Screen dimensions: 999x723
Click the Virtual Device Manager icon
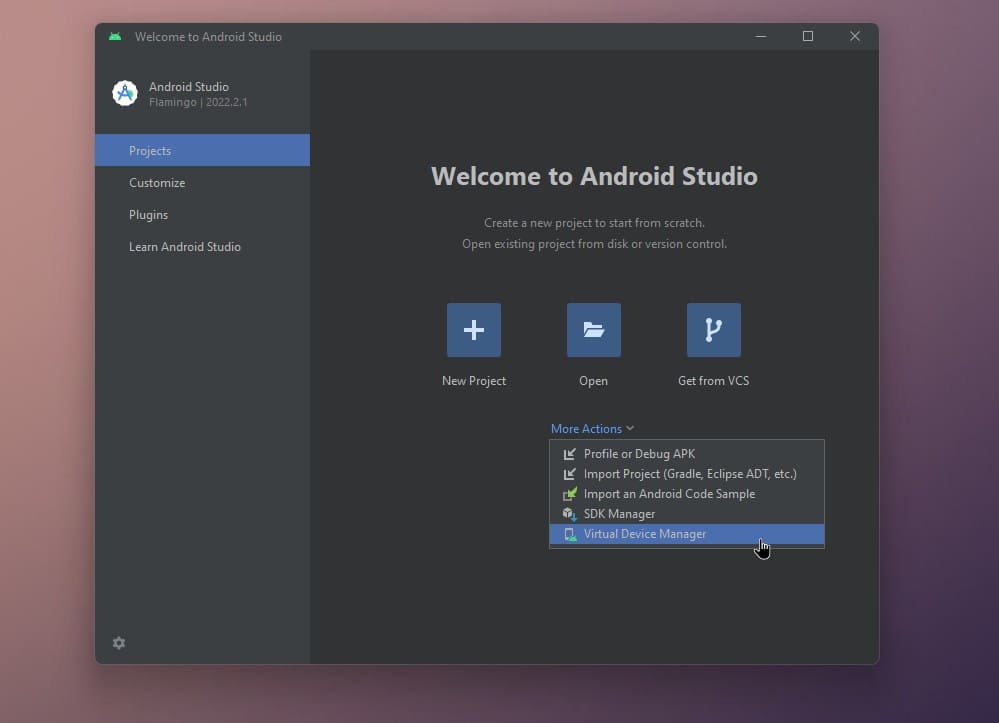coord(570,534)
